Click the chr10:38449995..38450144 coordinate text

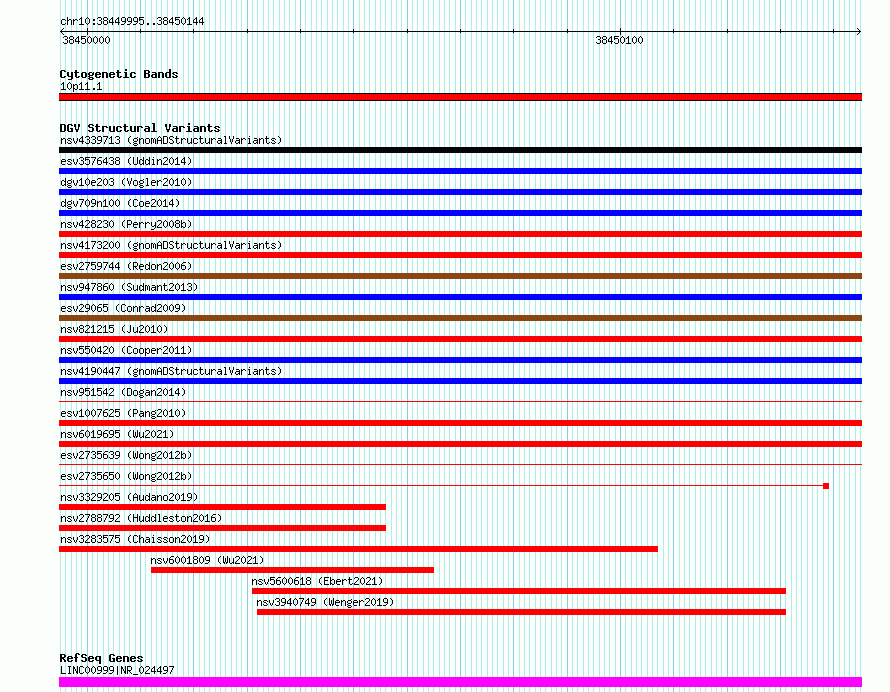tap(132, 21)
